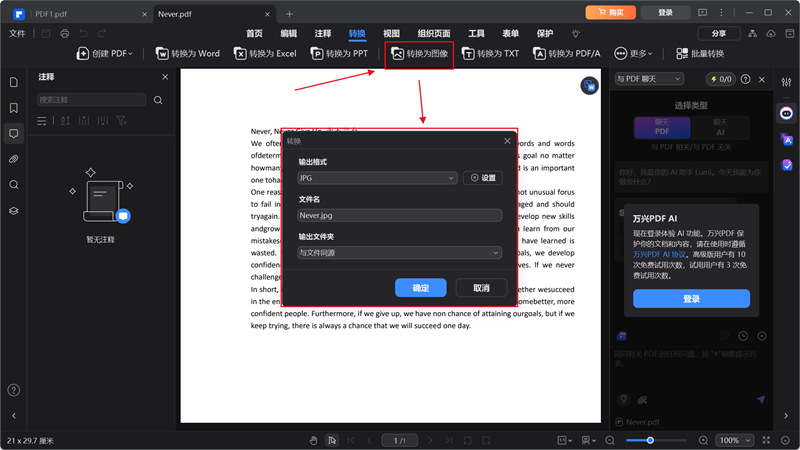Click the Share button

click(719, 34)
